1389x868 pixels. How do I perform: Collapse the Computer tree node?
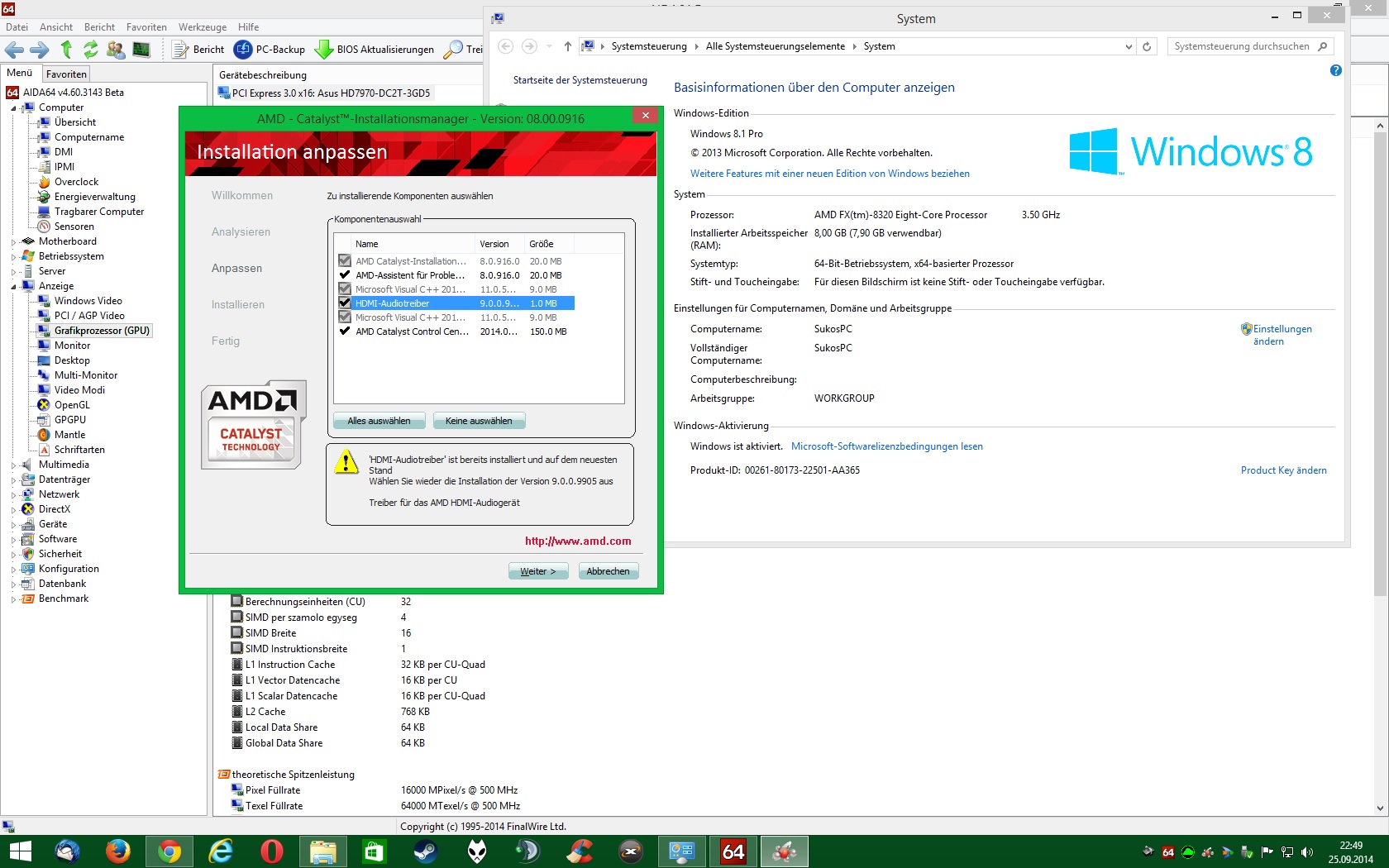click(13, 108)
